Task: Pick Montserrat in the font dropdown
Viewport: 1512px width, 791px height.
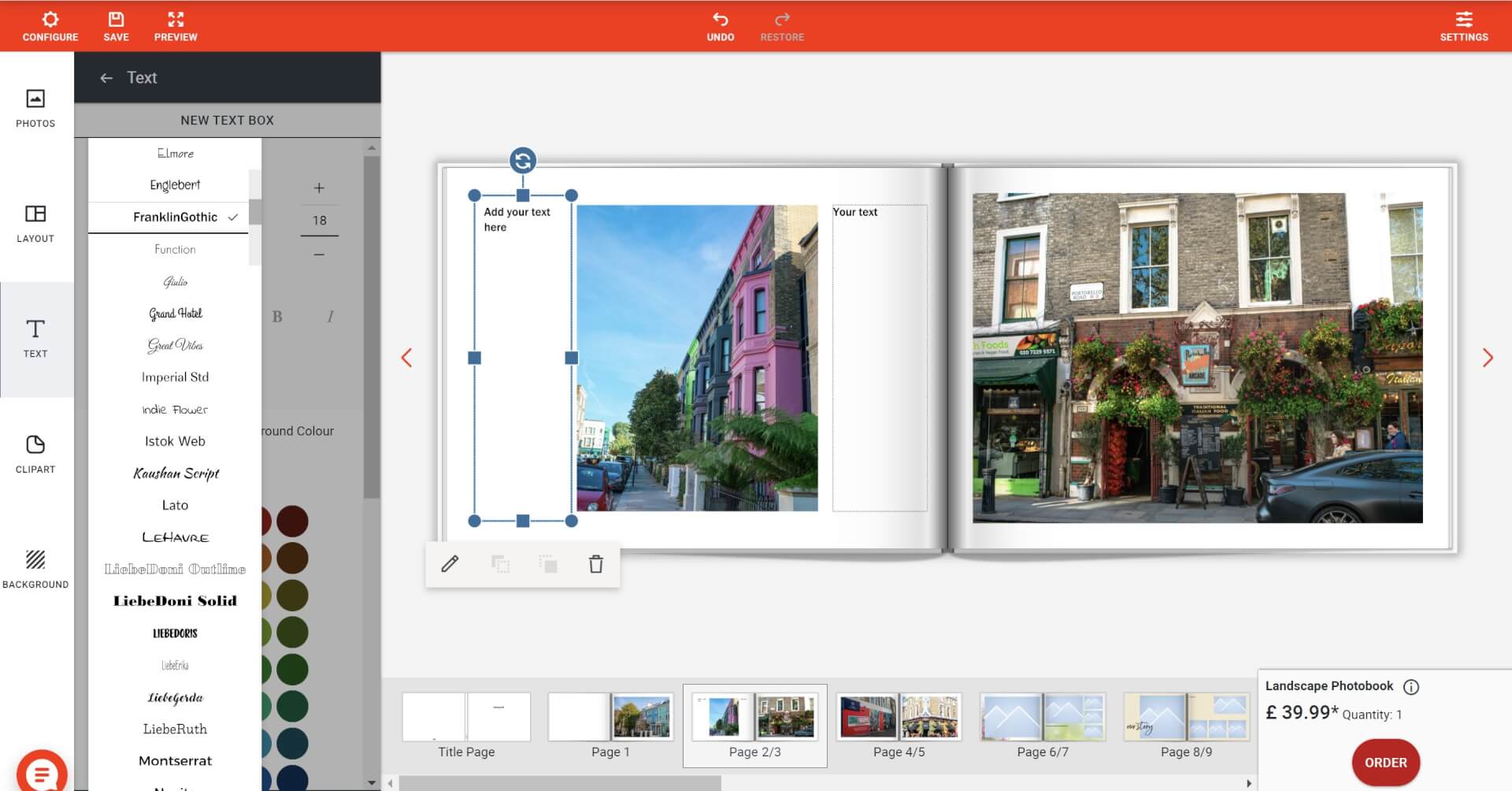Action: tap(175, 761)
